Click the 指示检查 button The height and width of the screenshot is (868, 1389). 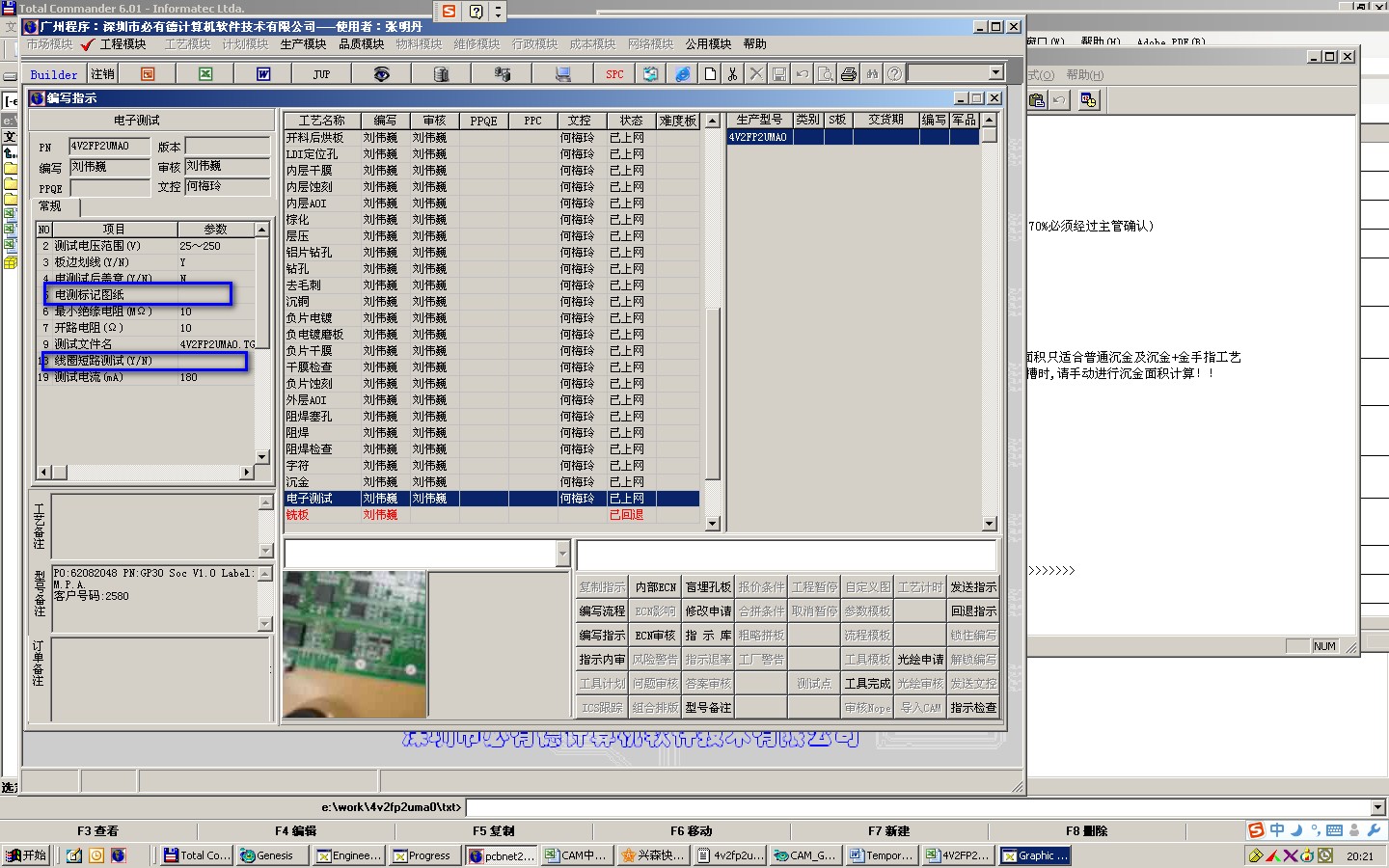973,708
